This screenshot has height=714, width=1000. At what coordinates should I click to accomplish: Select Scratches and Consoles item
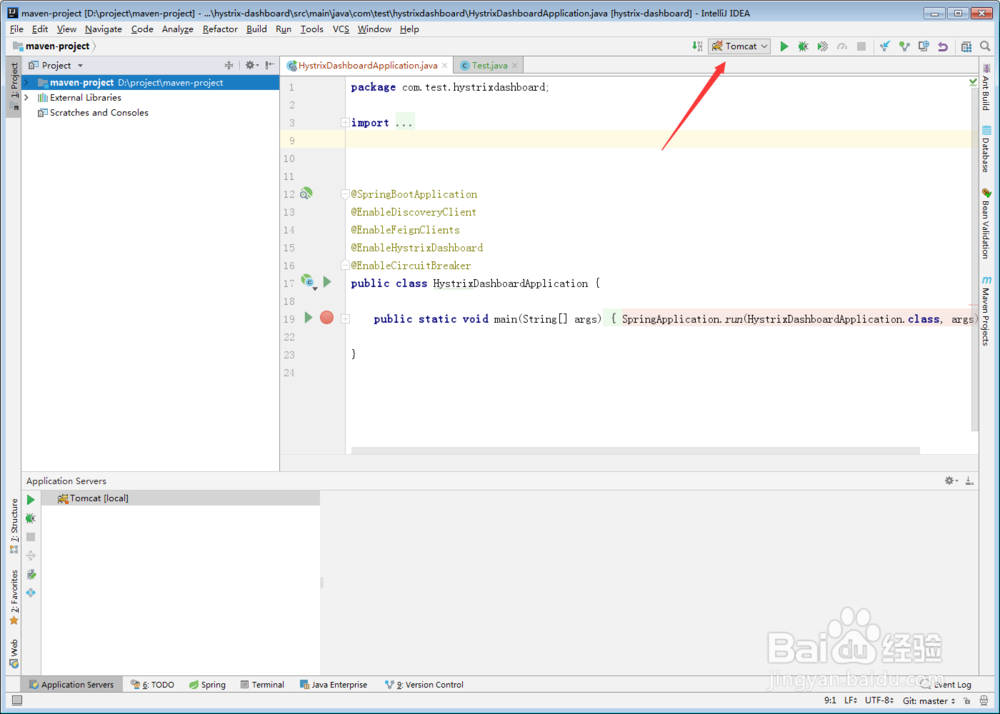[x=92, y=112]
